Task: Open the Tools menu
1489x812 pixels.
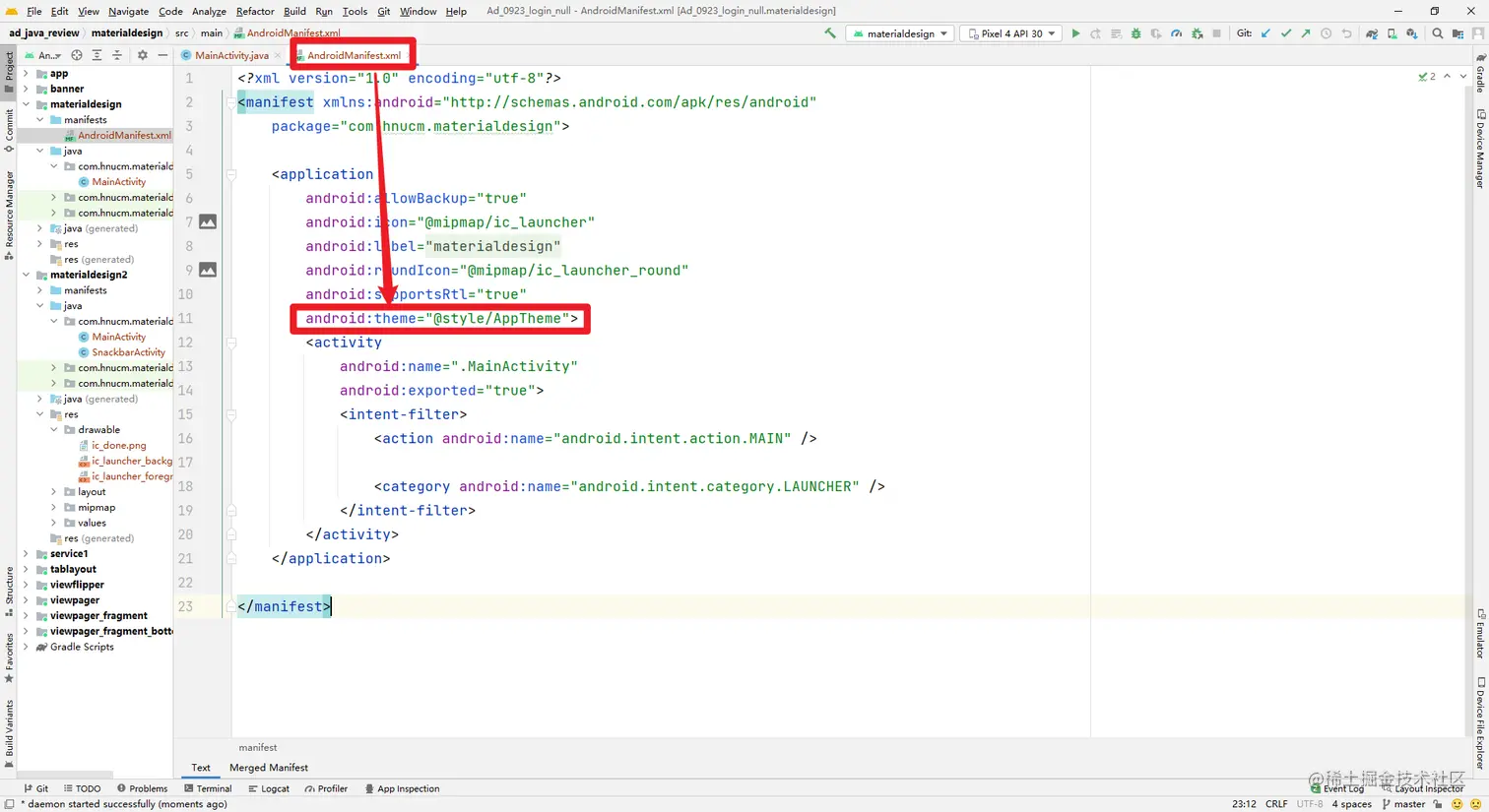Action: pyautogui.click(x=355, y=11)
